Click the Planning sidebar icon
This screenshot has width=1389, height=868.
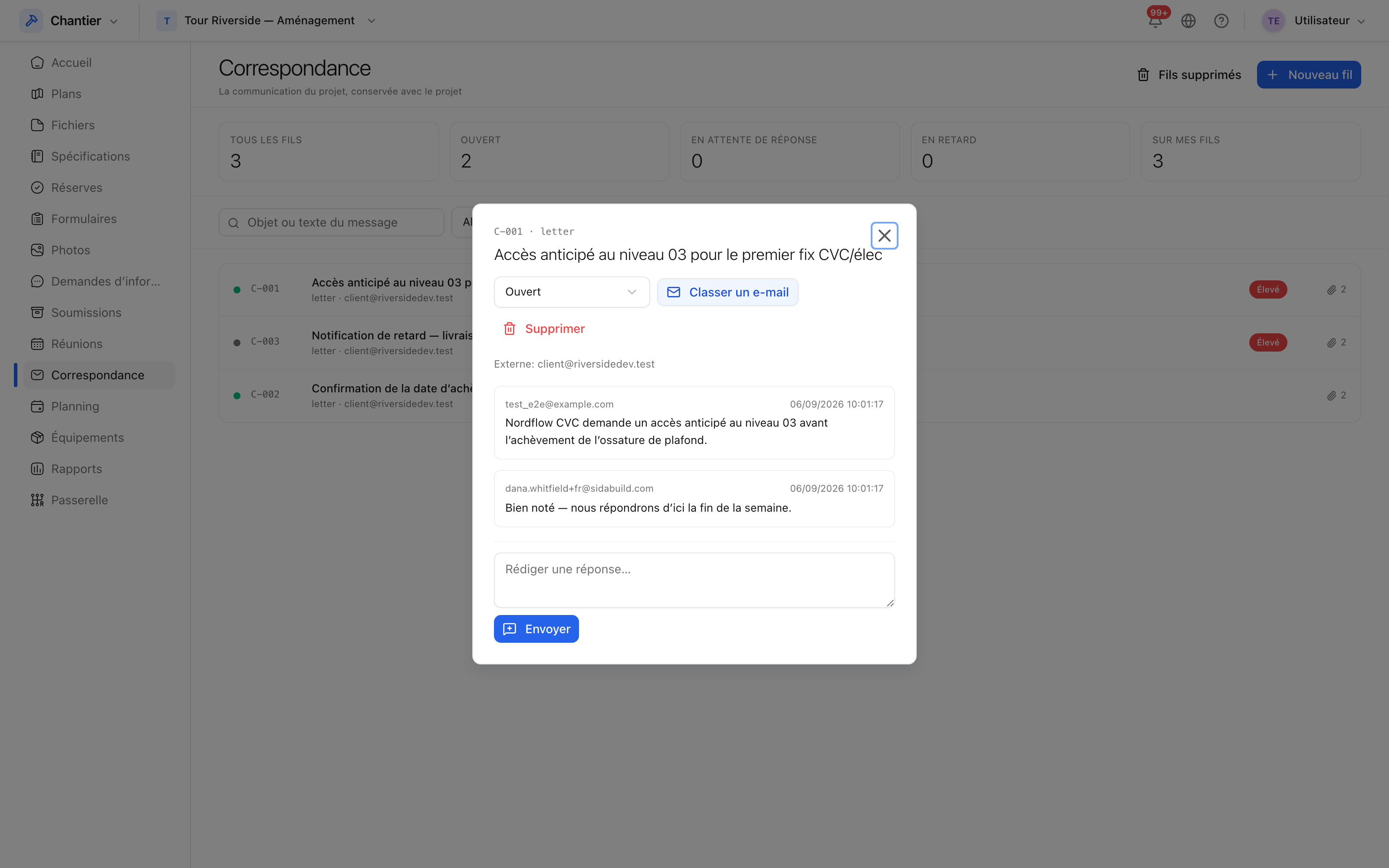point(37,407)
